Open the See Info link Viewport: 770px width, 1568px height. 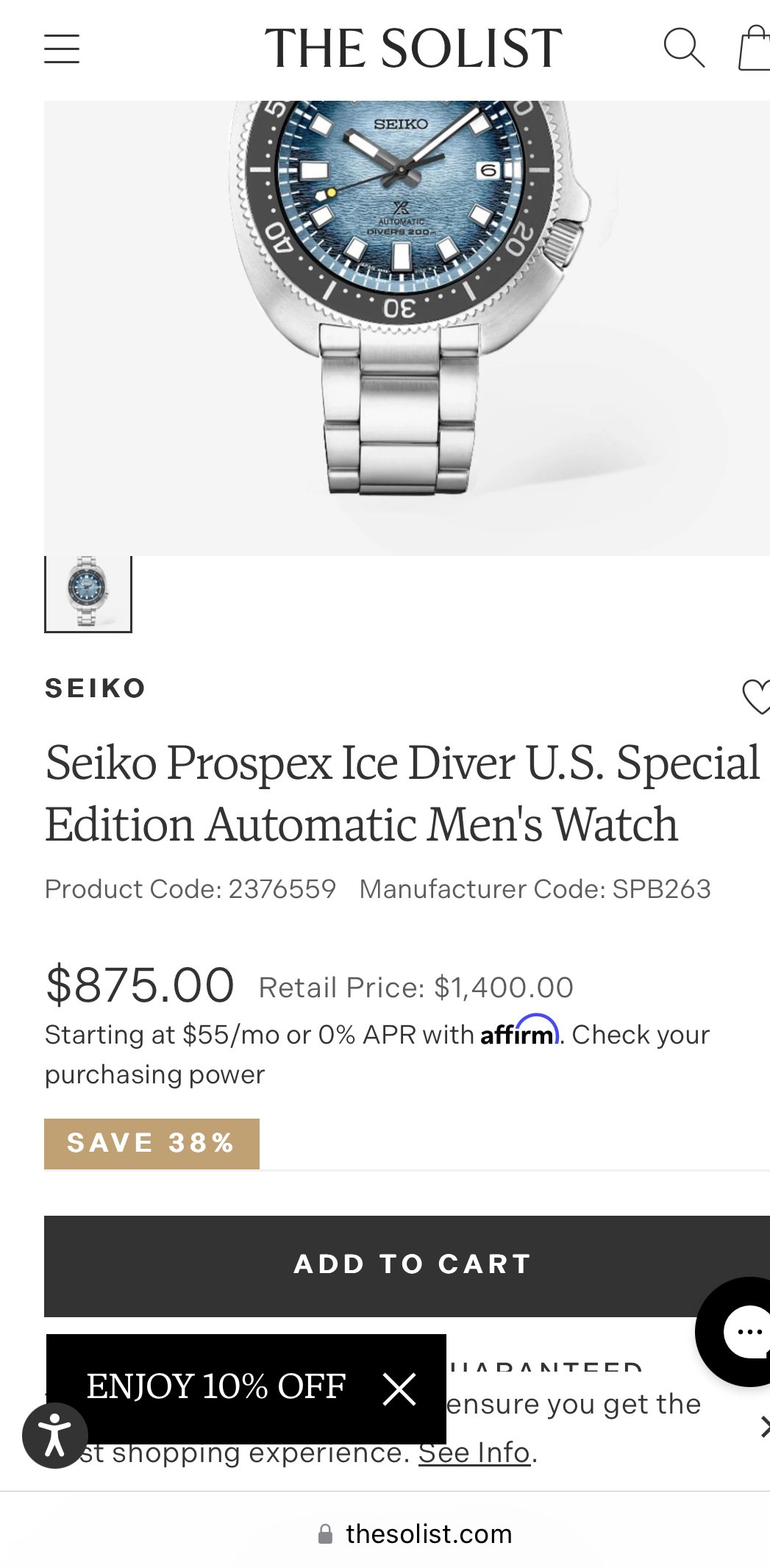click(x=474, y=1453)
